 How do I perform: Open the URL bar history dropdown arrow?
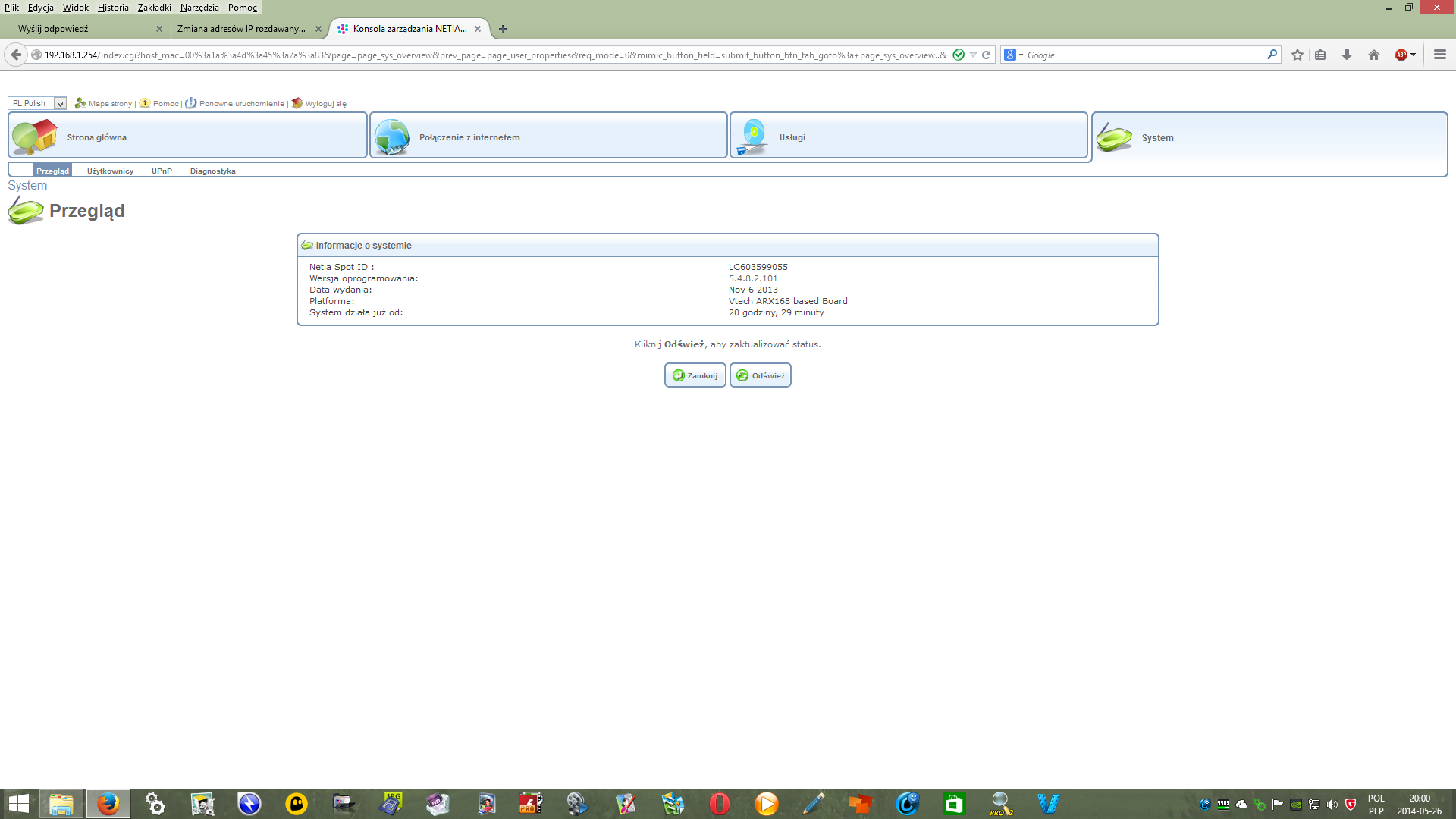[x=973, y=55]
